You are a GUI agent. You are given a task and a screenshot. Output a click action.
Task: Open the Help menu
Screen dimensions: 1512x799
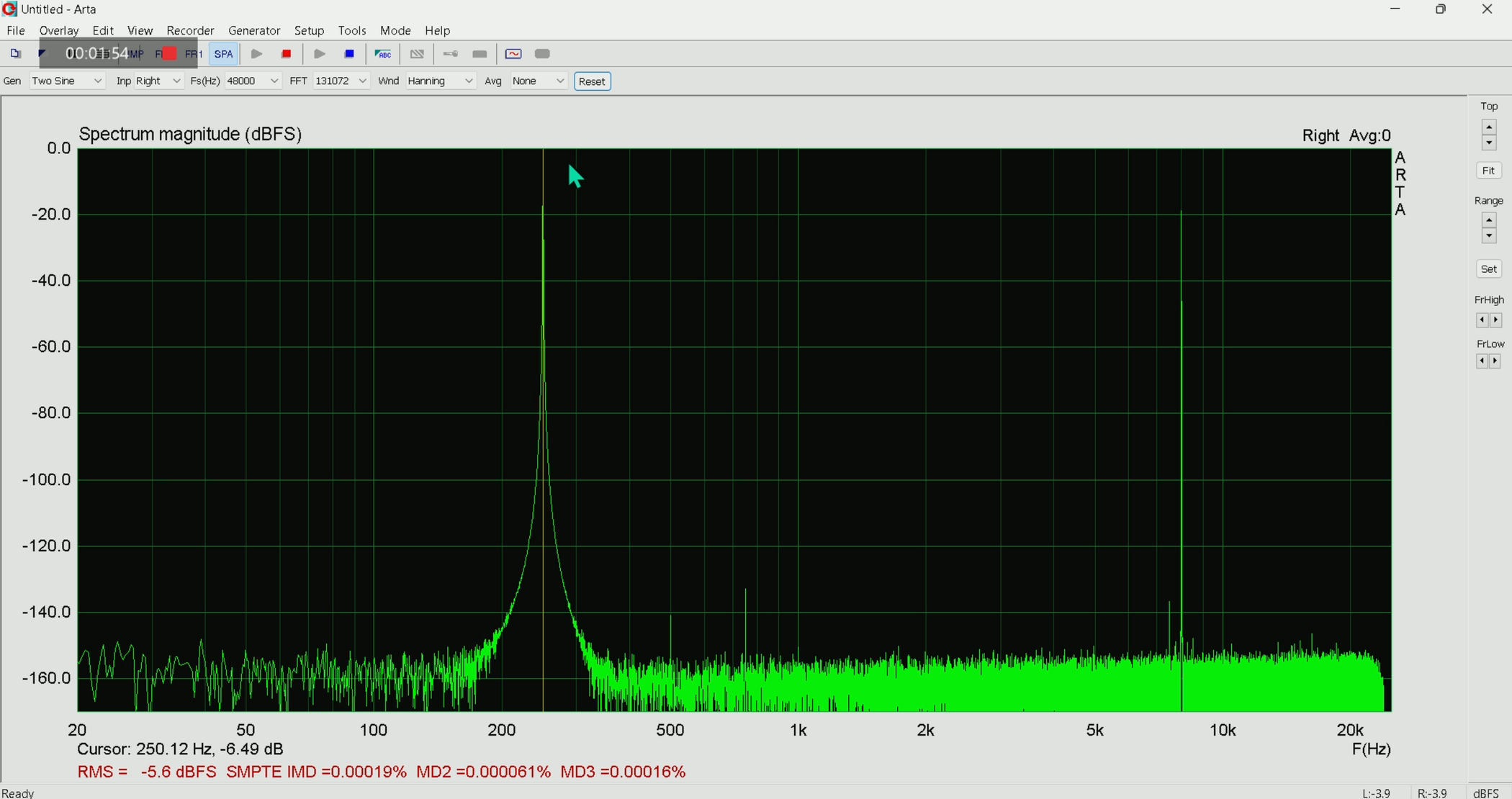click(x=437, y=30)
